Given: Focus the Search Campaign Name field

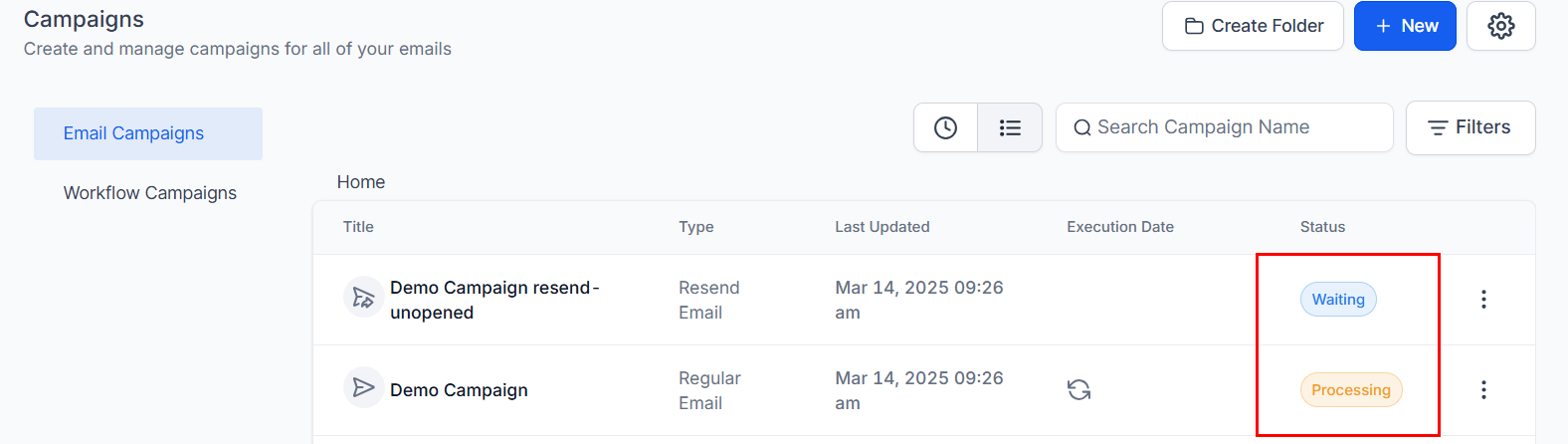Looking at the screenshot, I should [1224, 127].
